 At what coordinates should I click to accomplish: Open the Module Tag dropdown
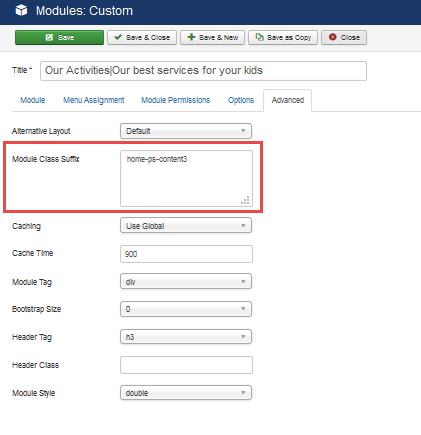[186, 282]
